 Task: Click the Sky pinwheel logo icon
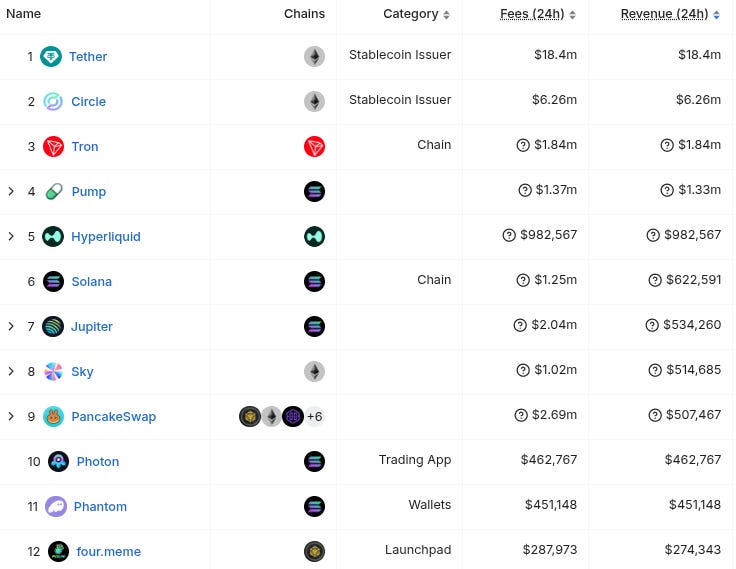point(53,371)
